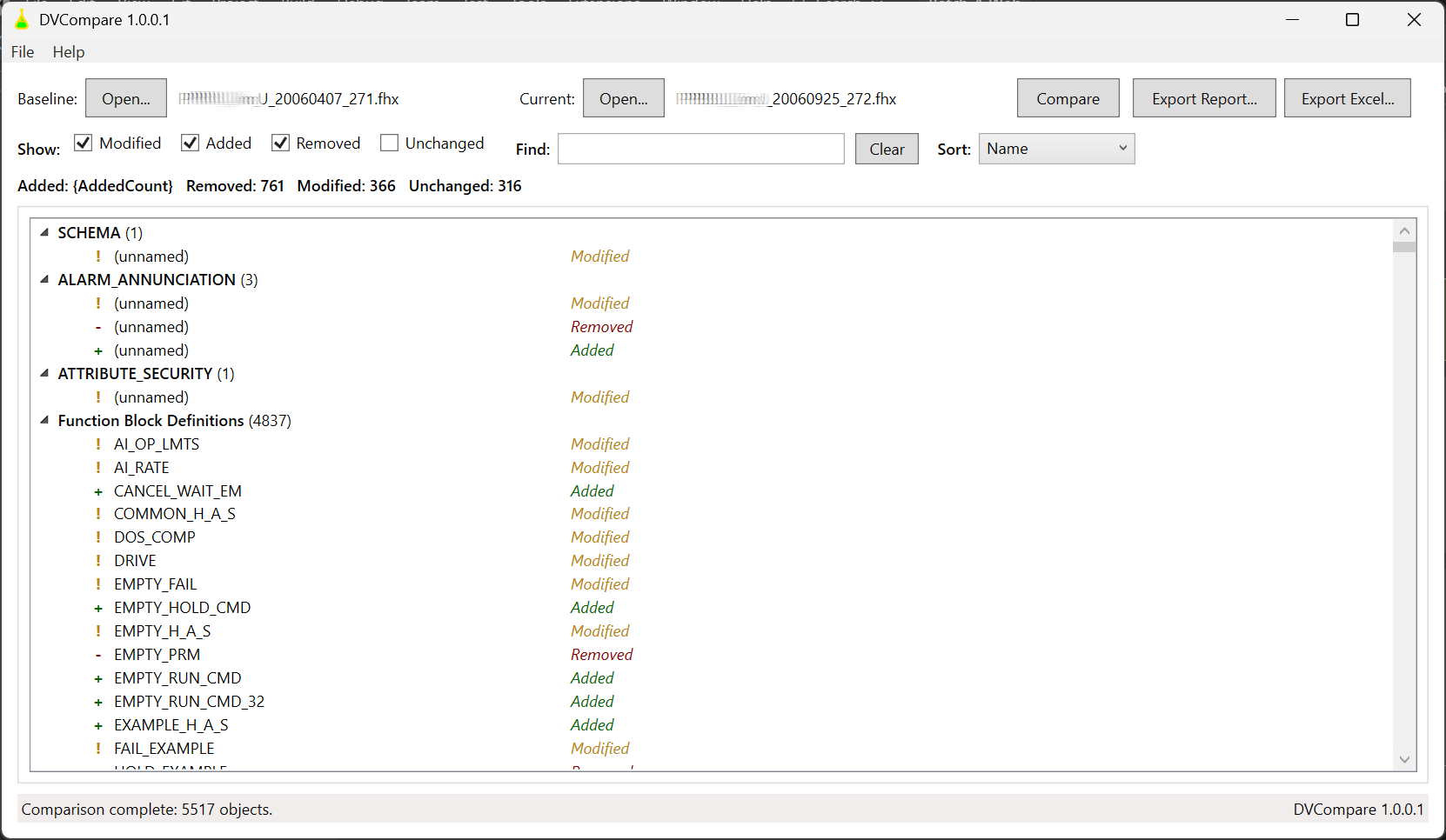1446x840 pixels.
Task: Click the Current Open button
Action: [624, 98]
